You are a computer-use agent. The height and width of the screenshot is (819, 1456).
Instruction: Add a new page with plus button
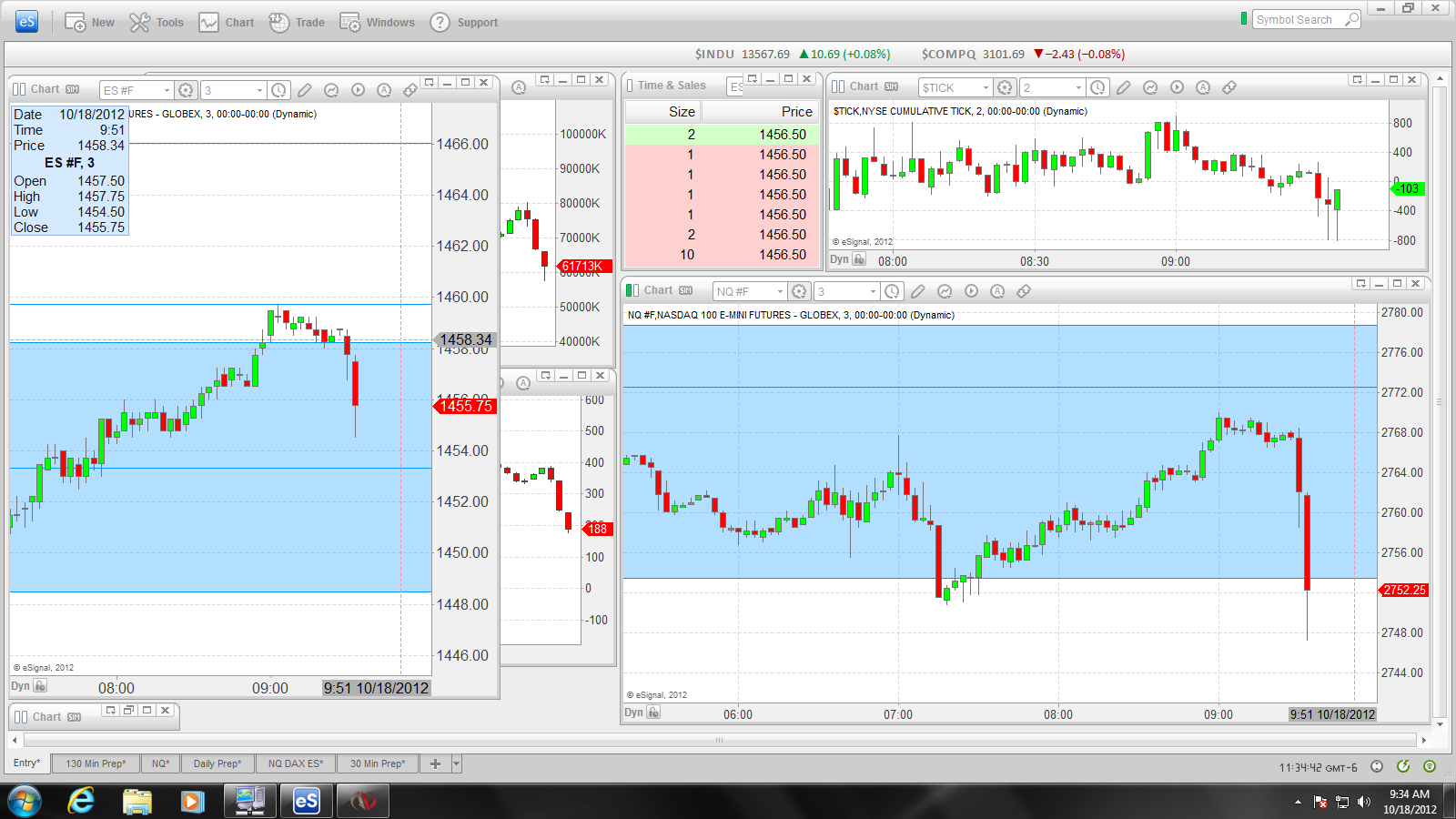click(x=435, y=763)
